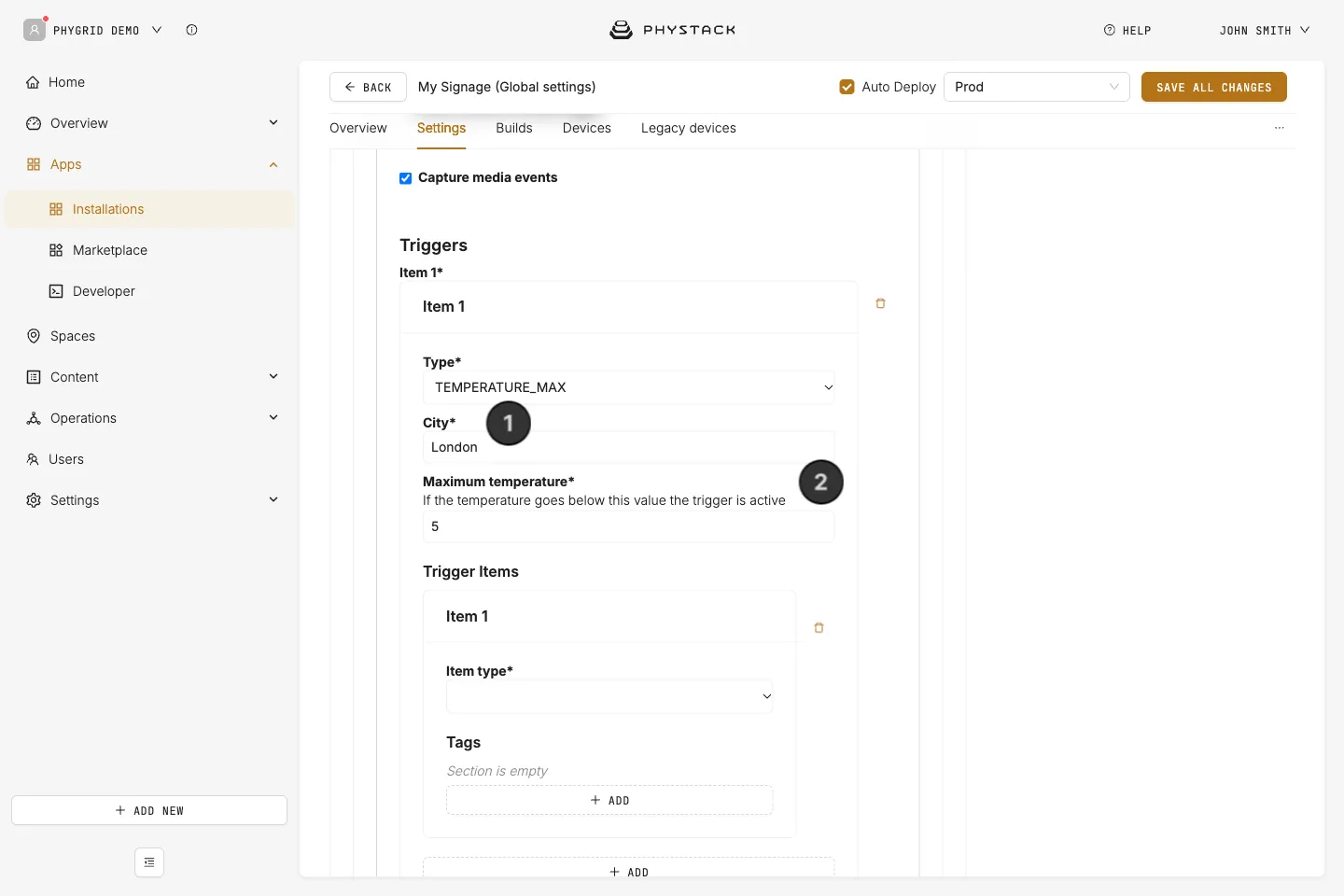The height and width of the screenshot is (896, 1344).
Task: Click the Overview gauge icon in the sidebar
Action: tap(34, 123)
